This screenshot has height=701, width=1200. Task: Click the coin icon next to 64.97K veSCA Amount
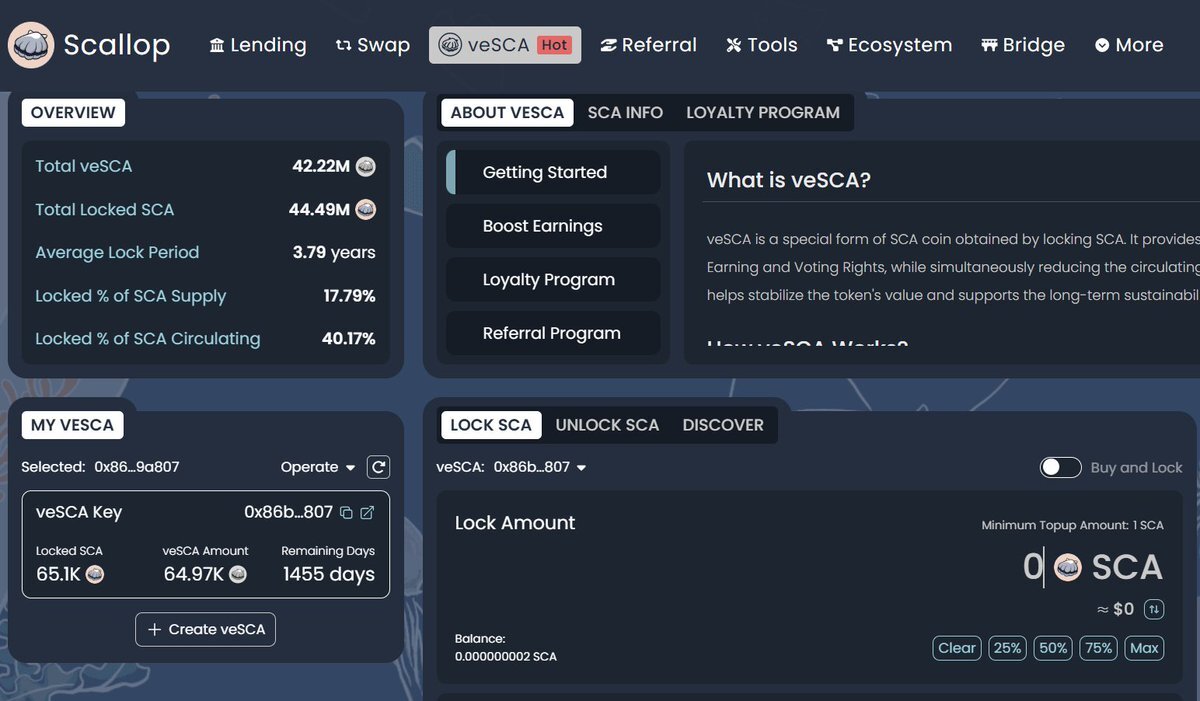(238, 574)
